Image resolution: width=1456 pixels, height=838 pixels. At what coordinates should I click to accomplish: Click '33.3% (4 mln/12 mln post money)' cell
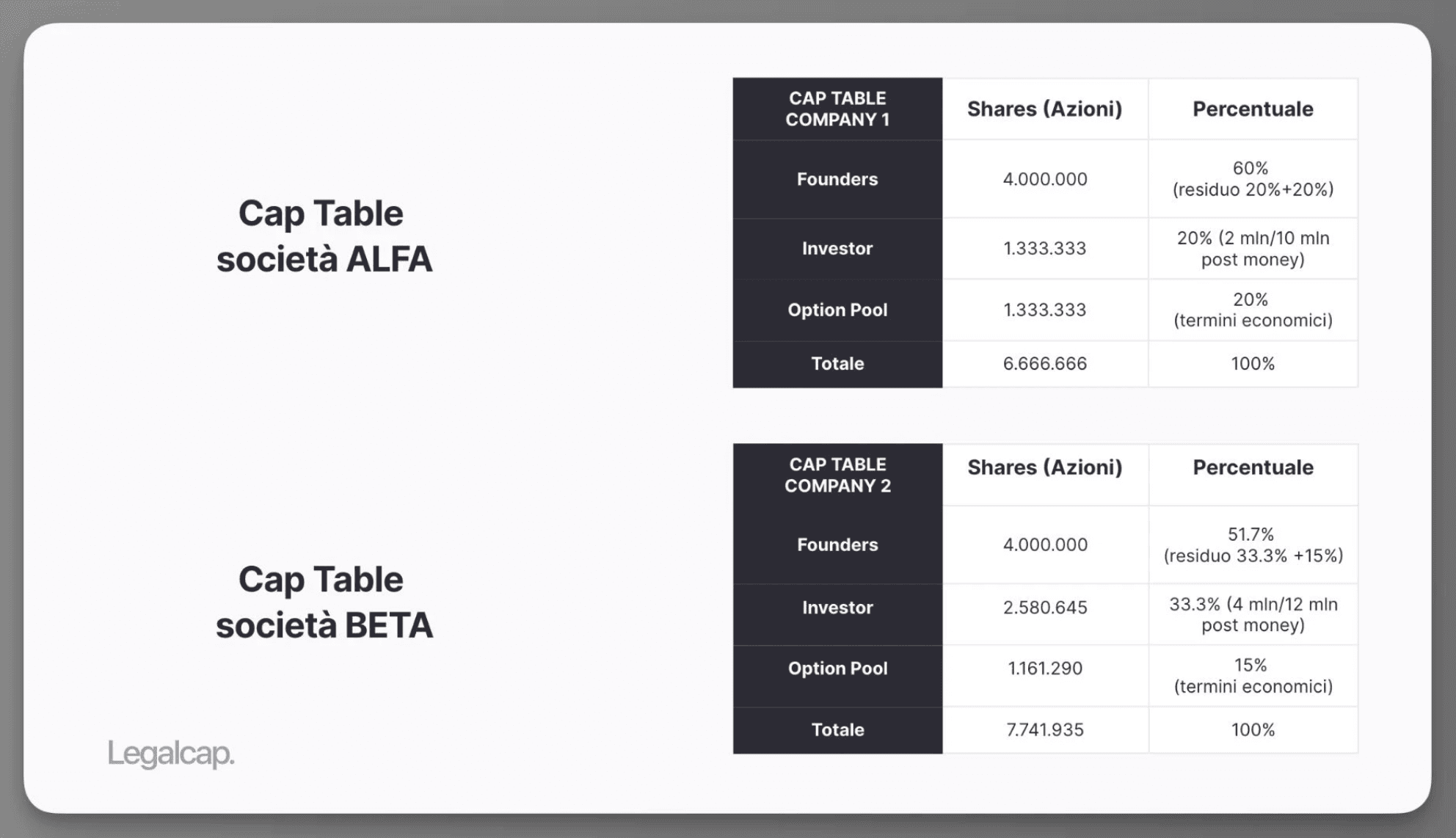click(1252, 614)
